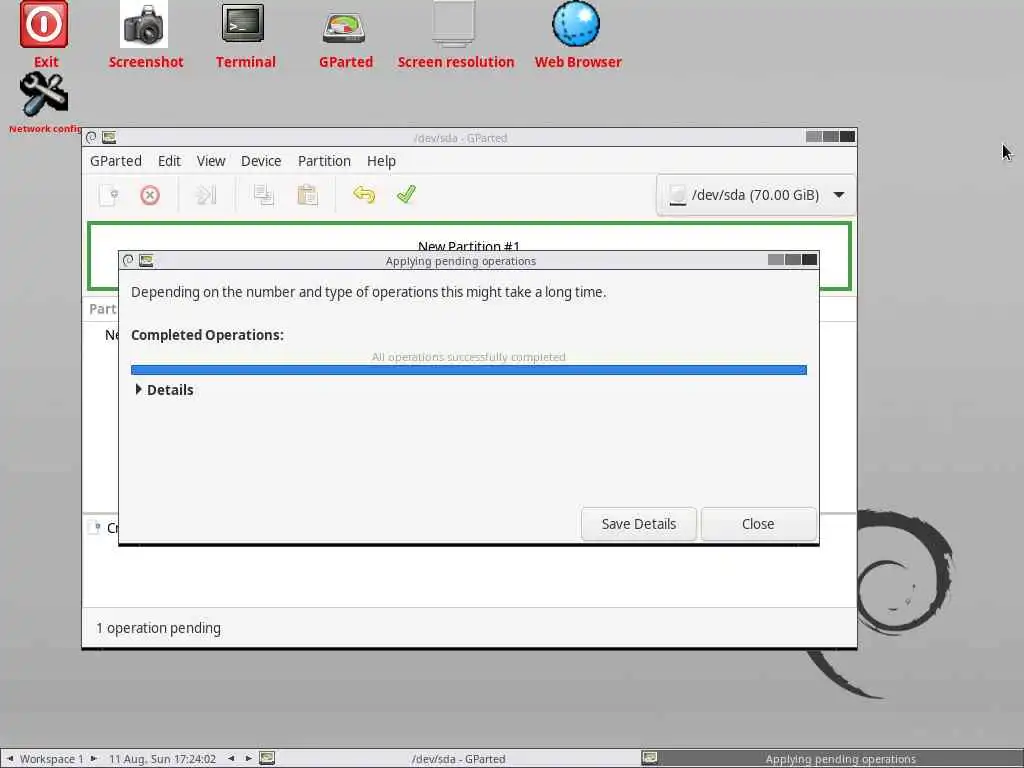Click the dialog's long time notice text
The image size is (1024, 768).
(368, 292)
